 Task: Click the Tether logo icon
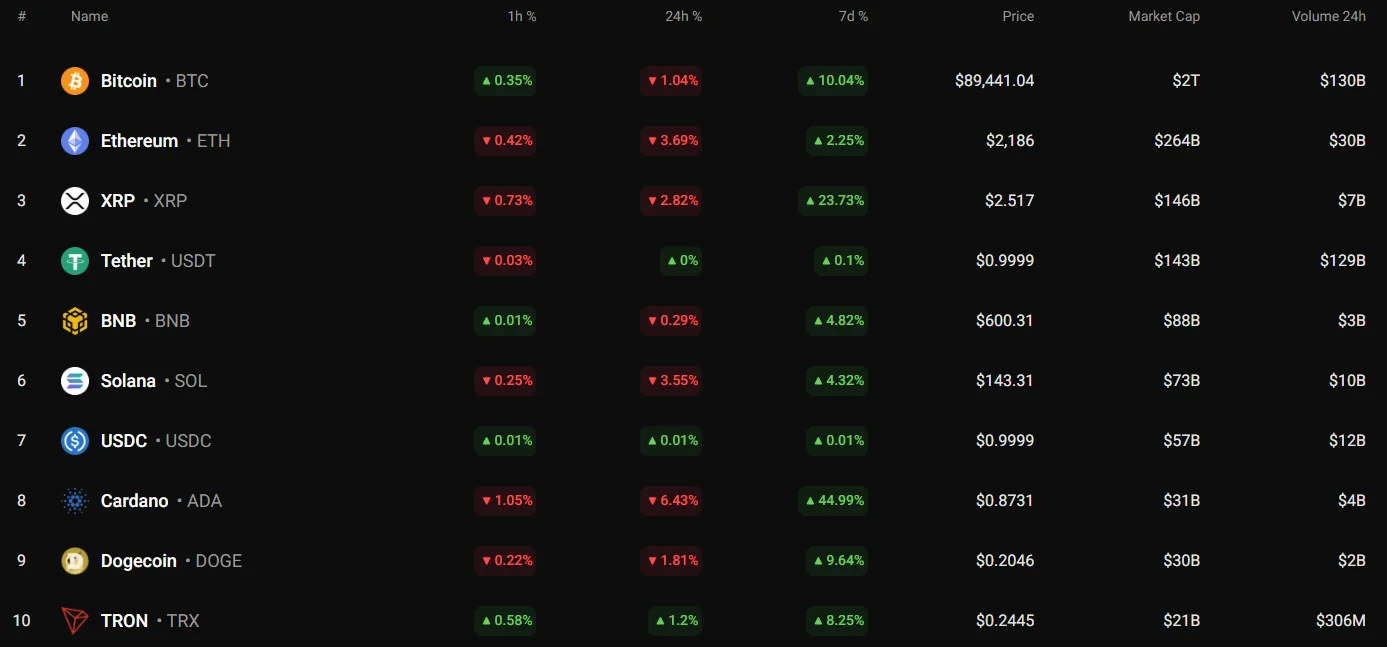click(x=75, y=261)
